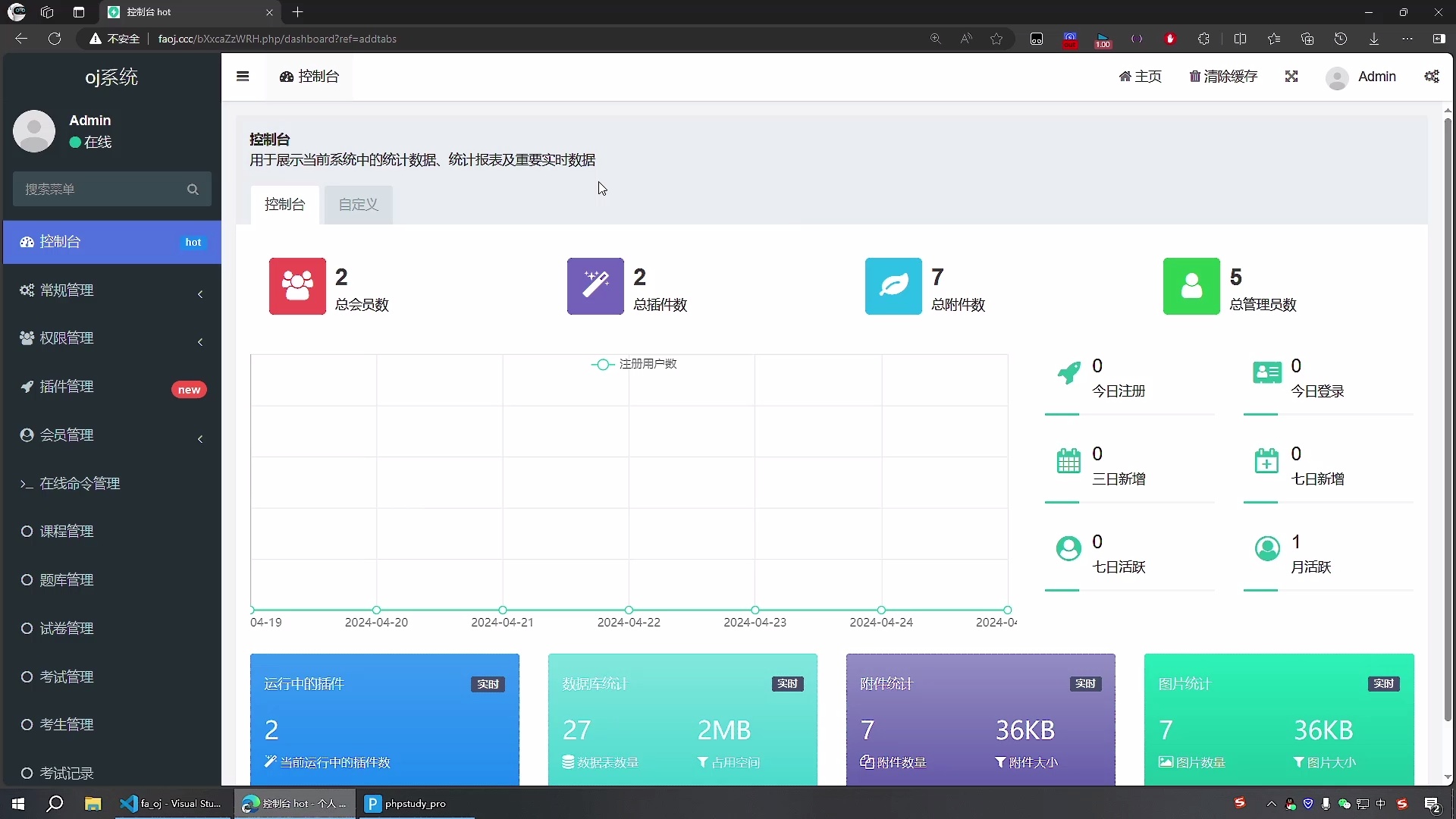Click the purple magic wand plugins icon
The width and height of the screenshot is (1456, 819).
[595, 286]
